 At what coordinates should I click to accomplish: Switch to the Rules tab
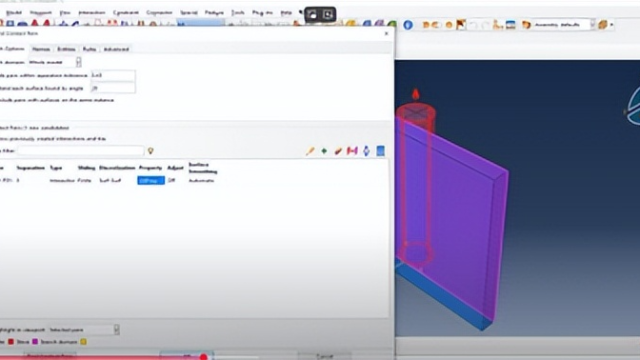tap(89, 49)
